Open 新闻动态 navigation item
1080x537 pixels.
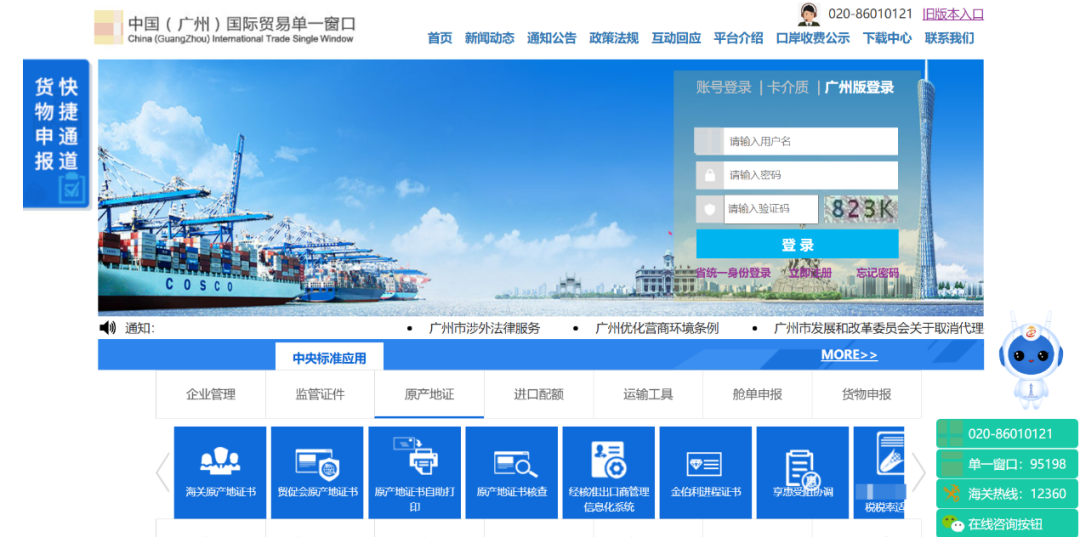tap(489, 39)
